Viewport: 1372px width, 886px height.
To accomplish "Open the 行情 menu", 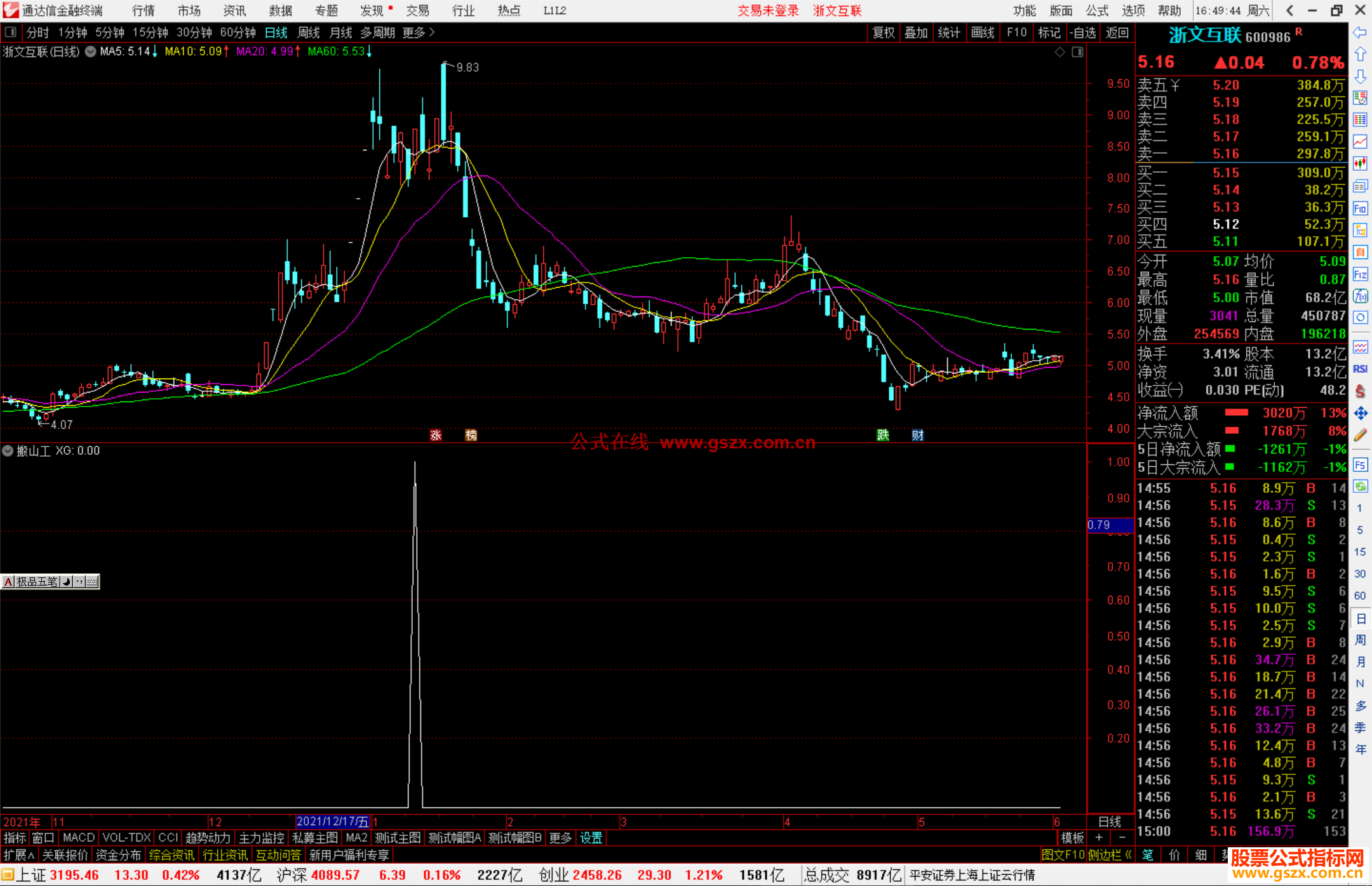I will point(144,11).
